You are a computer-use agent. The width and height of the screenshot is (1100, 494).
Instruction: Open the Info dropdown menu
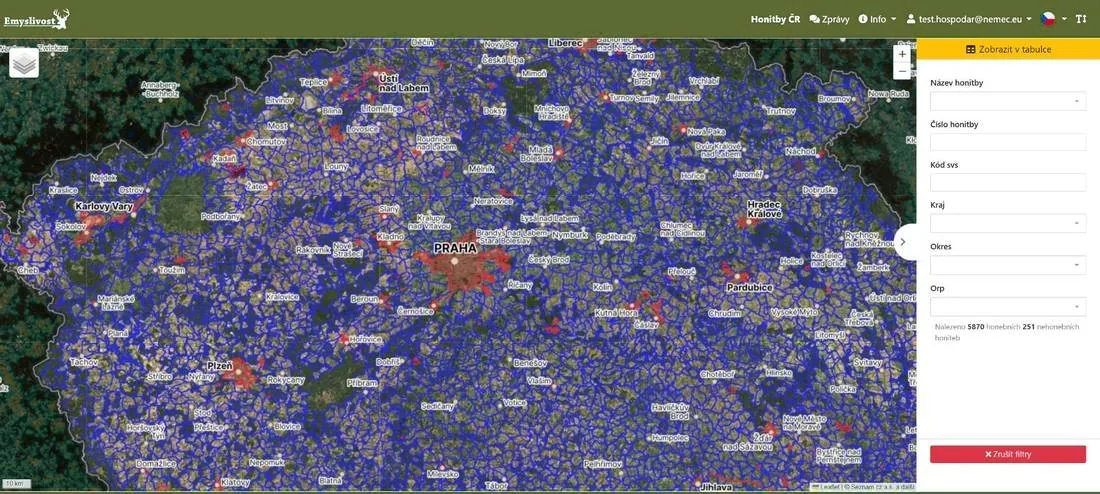(878, 20)
